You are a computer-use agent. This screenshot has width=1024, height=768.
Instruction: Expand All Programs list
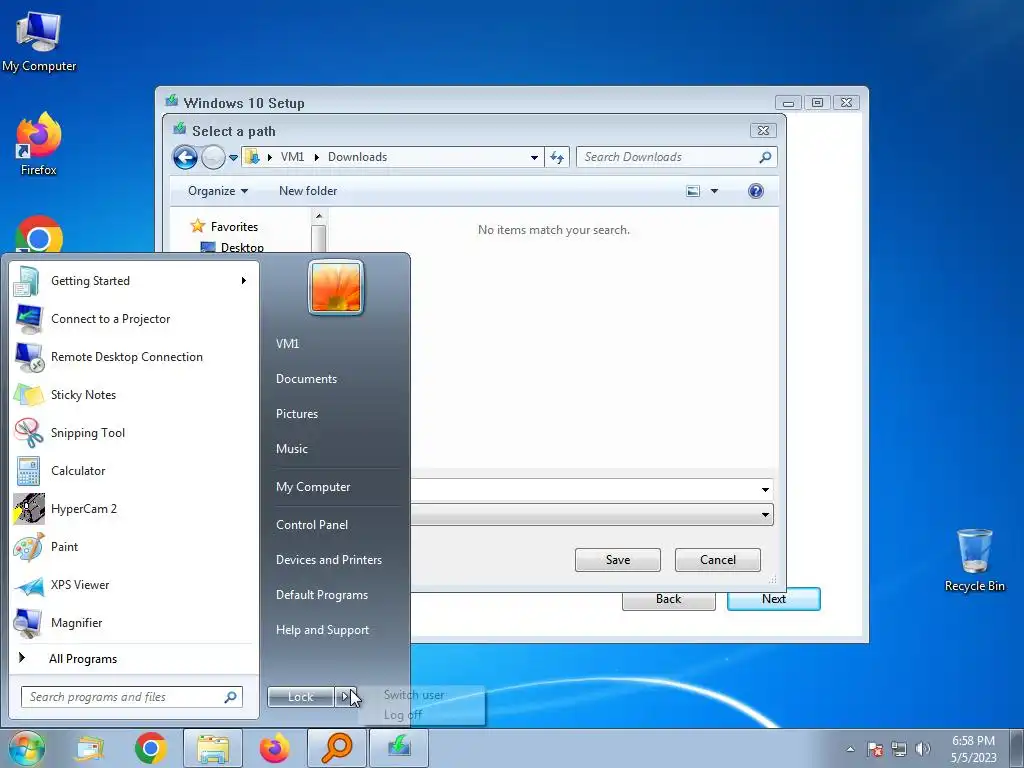[x=83, y=659]
